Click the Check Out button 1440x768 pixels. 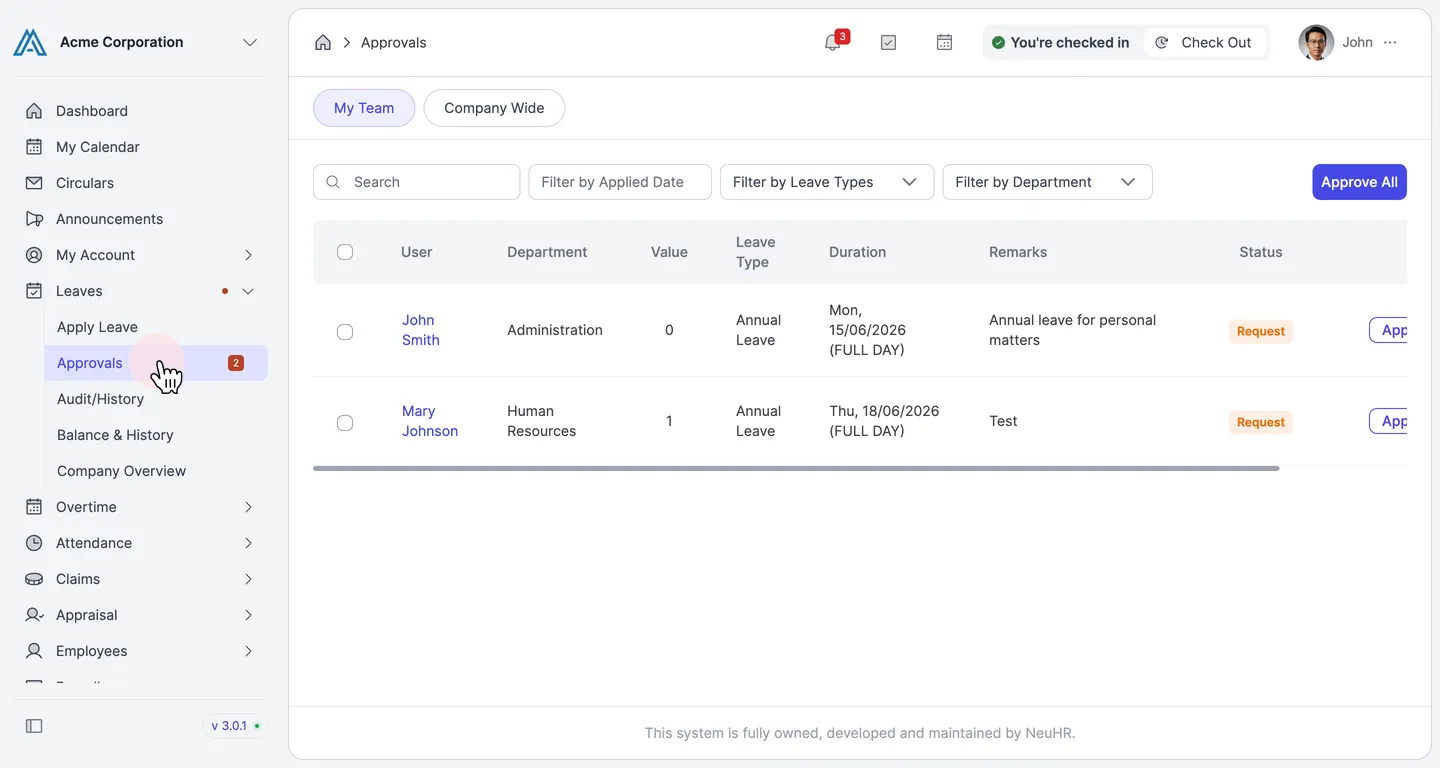pos(1205,42)
